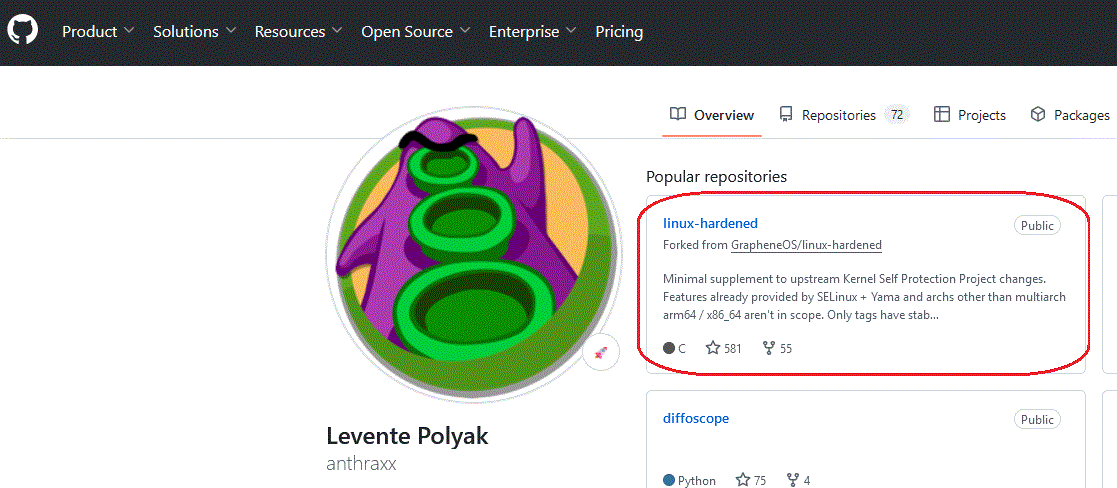Click the table icon on Projects tab
The height and width of the screenshot is (488, 1117).
(942, 114)
